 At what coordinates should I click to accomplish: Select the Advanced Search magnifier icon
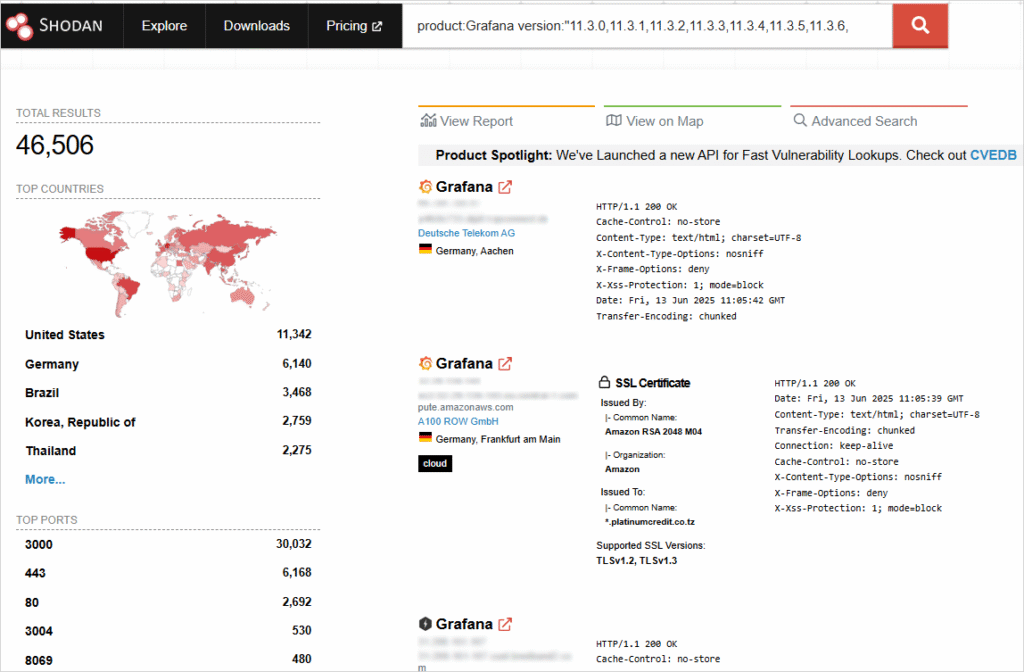point(799,120)
